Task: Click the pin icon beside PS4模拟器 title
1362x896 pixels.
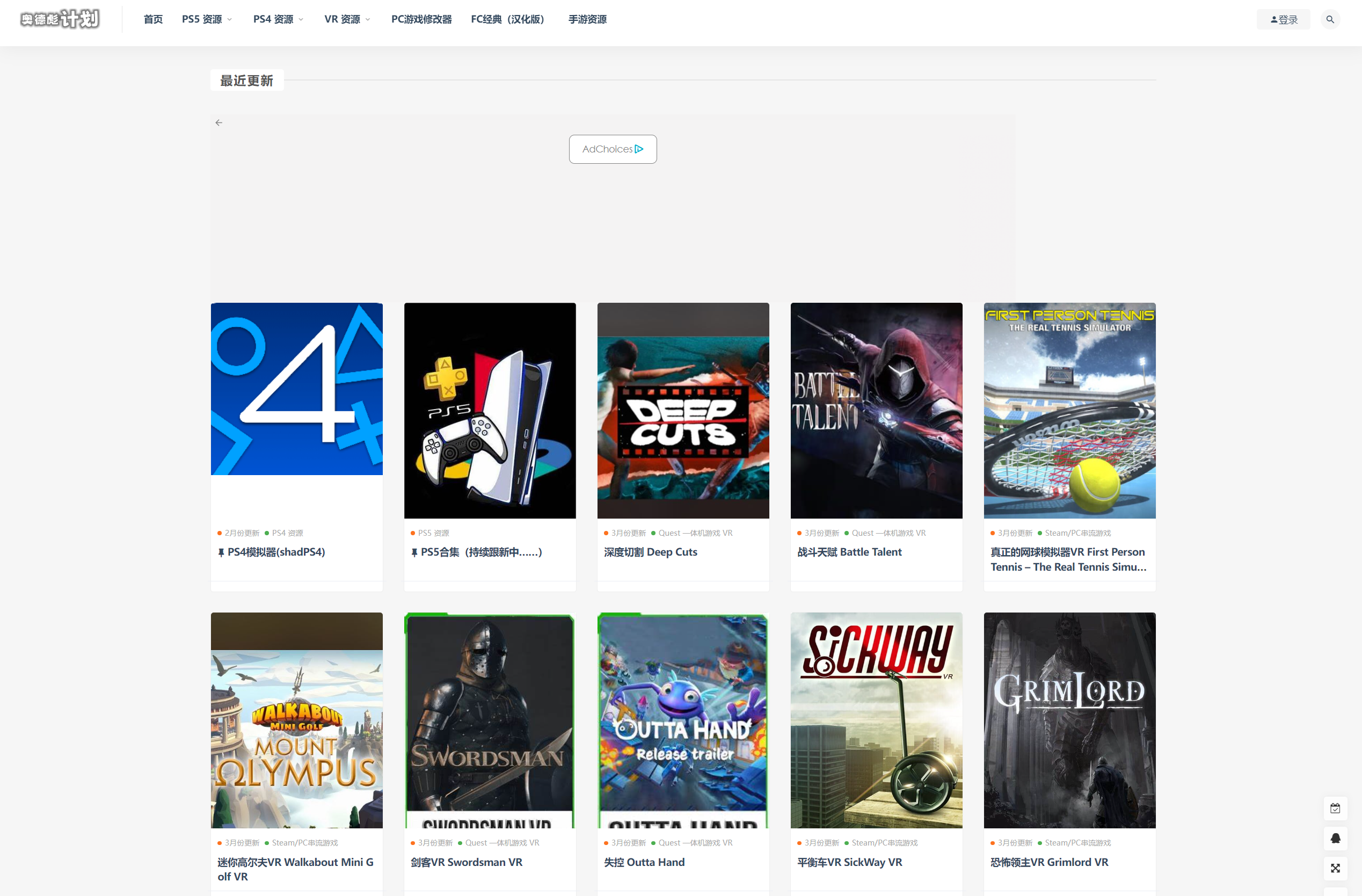Action: (x=221, y=552)
